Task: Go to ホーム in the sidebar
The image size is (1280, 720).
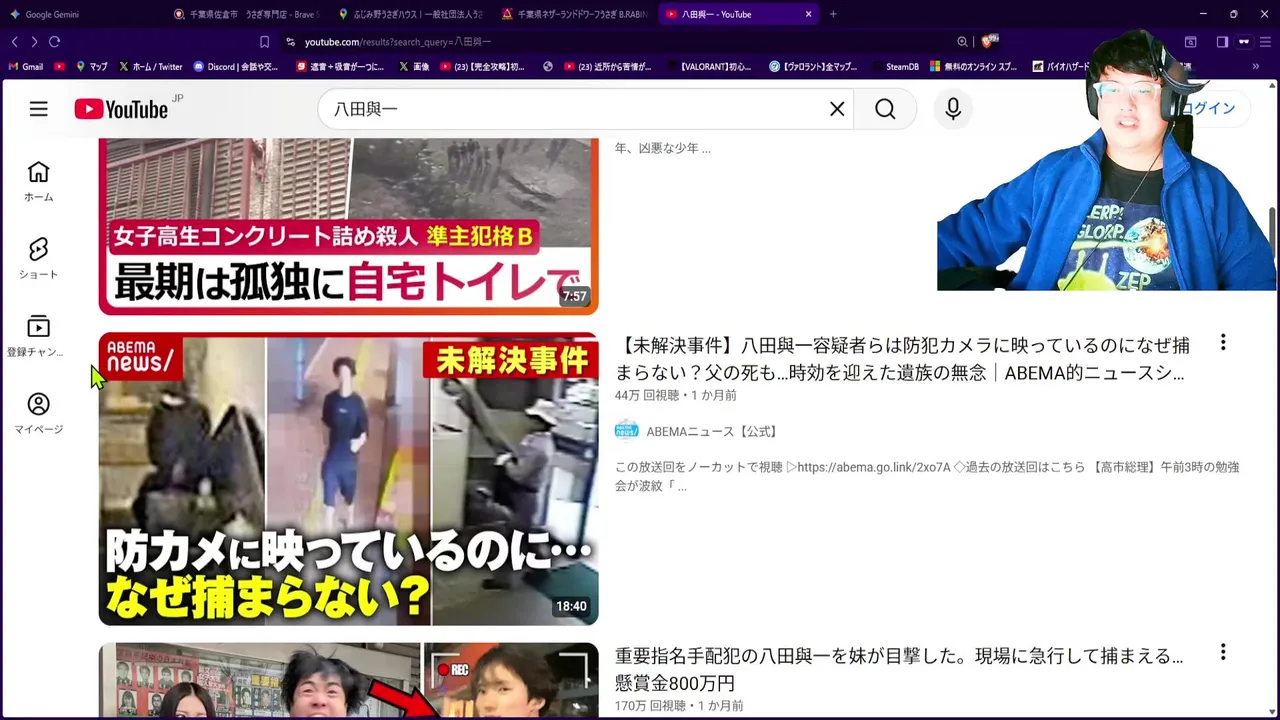Action: (38, 181)
